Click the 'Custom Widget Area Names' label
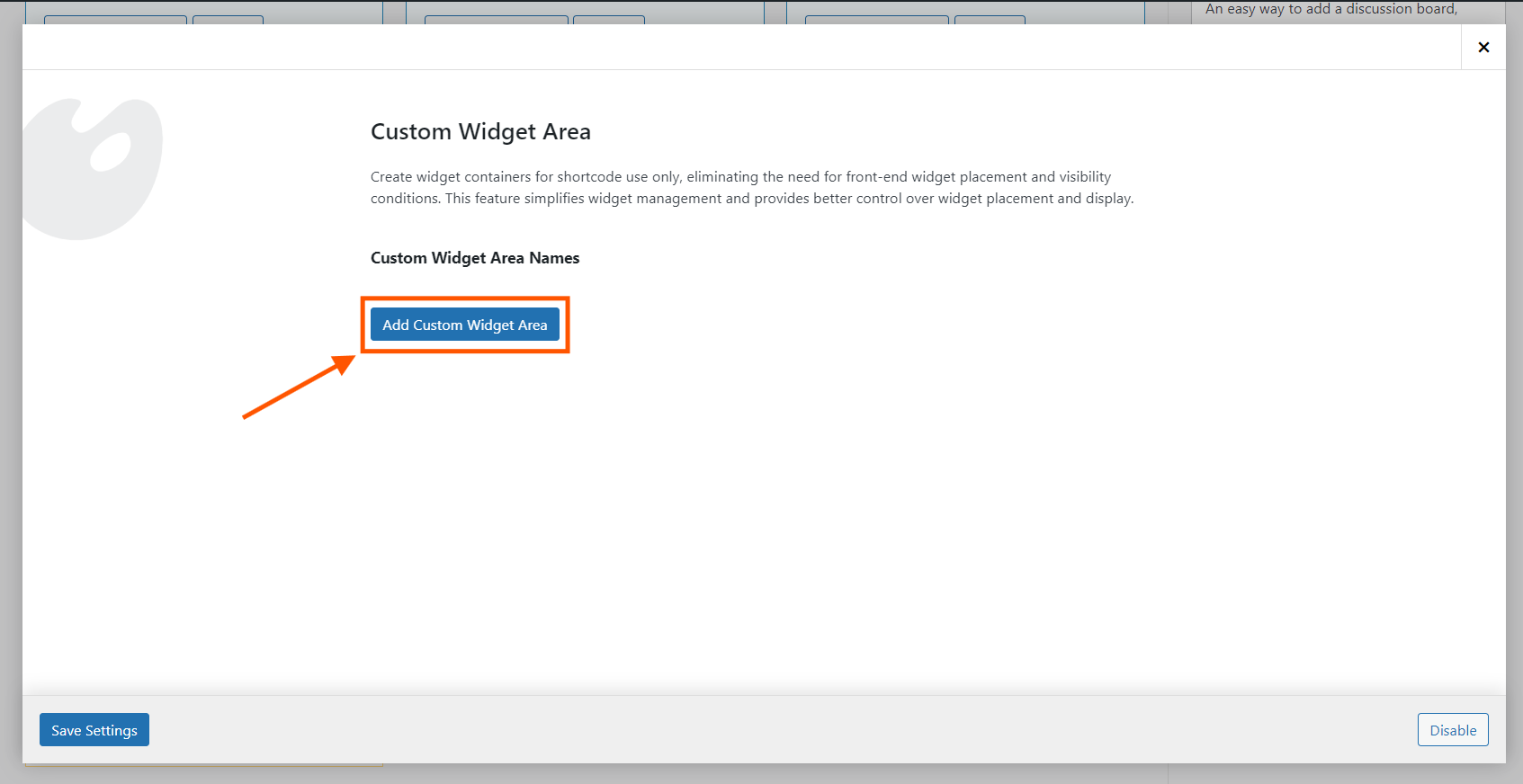Screen dimensions: 1523x784 [x=475, y=258]
